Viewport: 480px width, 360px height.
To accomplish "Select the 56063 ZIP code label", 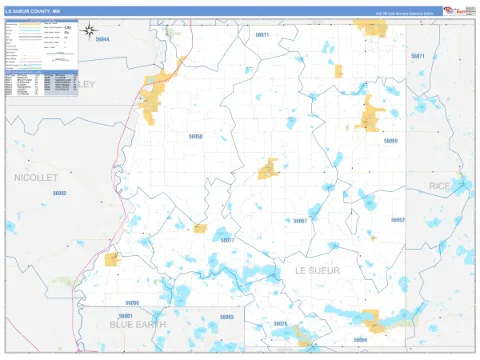I will [227, 317].
